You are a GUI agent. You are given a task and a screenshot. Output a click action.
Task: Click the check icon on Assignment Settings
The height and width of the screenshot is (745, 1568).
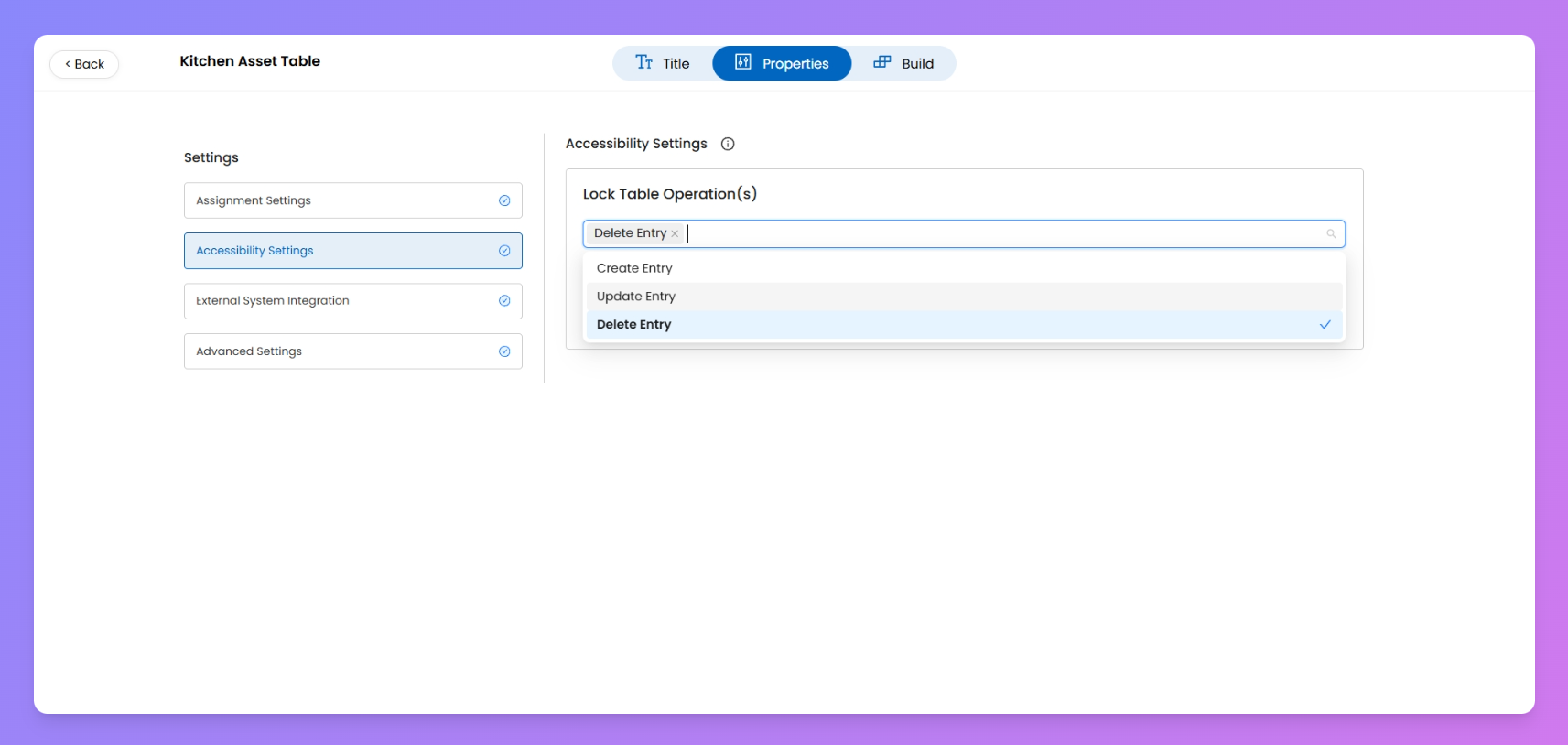click(x=504, y=200)
